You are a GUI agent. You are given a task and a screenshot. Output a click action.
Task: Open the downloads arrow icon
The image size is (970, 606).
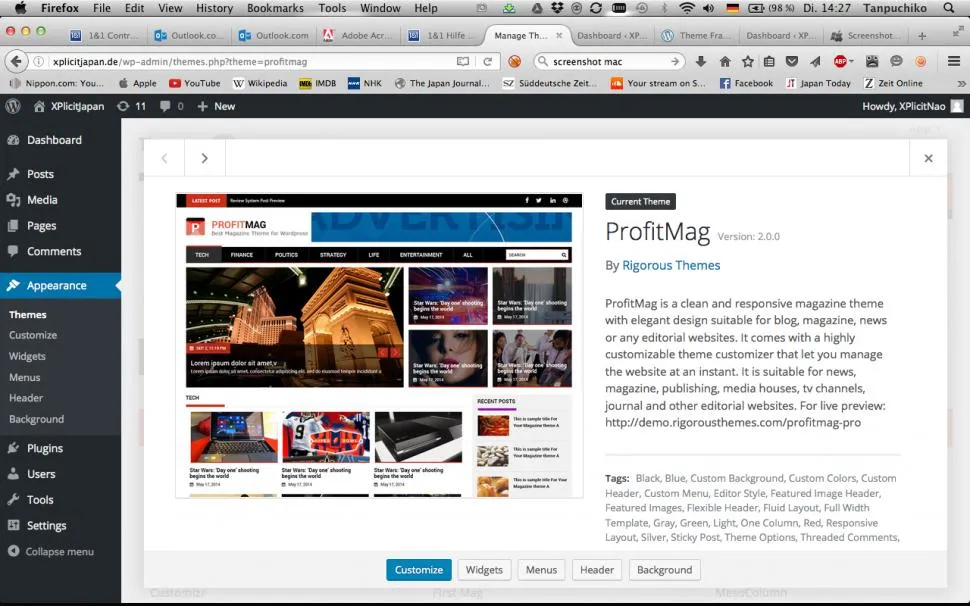tap(701, 61)
